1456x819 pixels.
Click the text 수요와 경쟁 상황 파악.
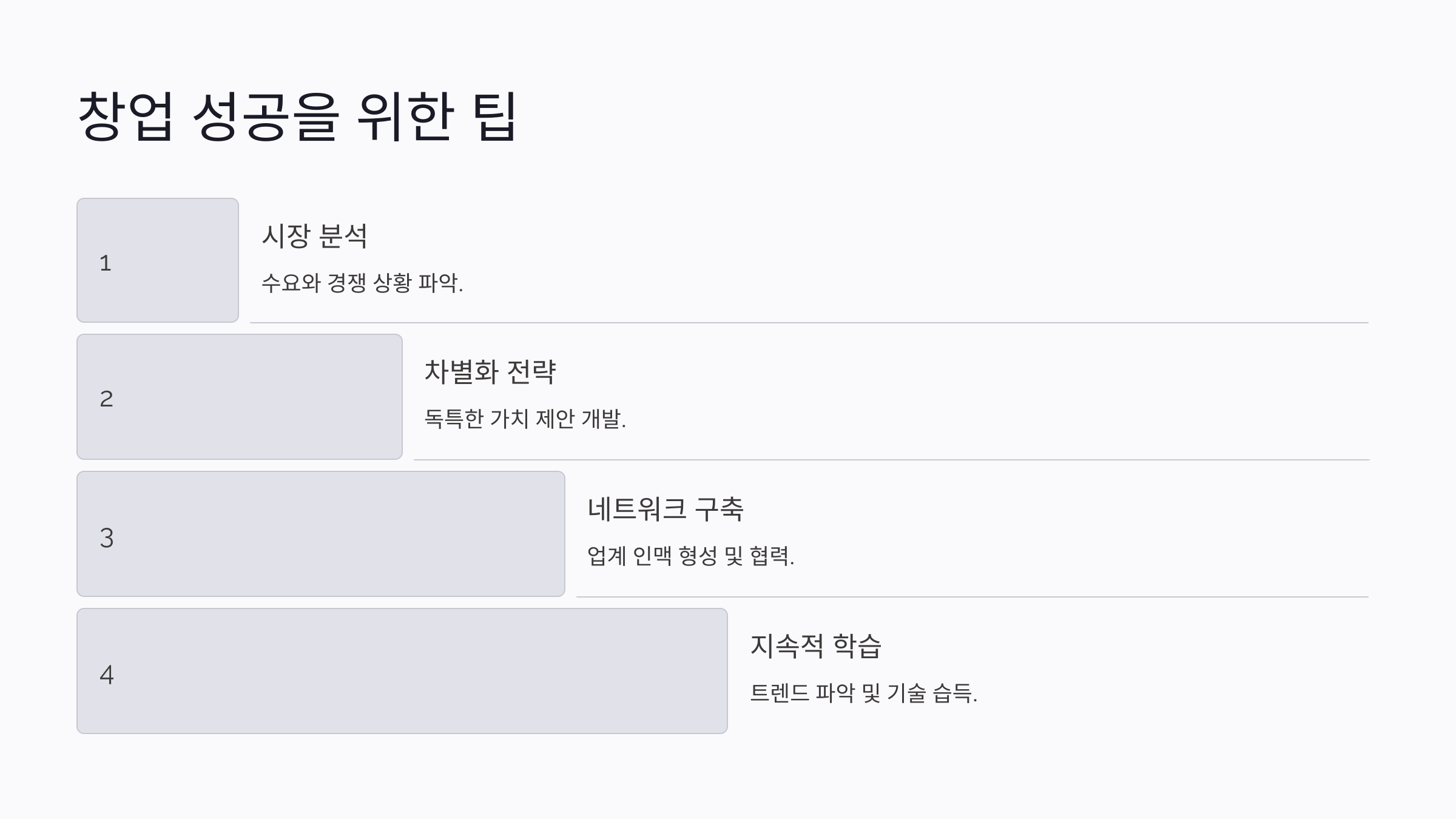click(x=362, y=283)
